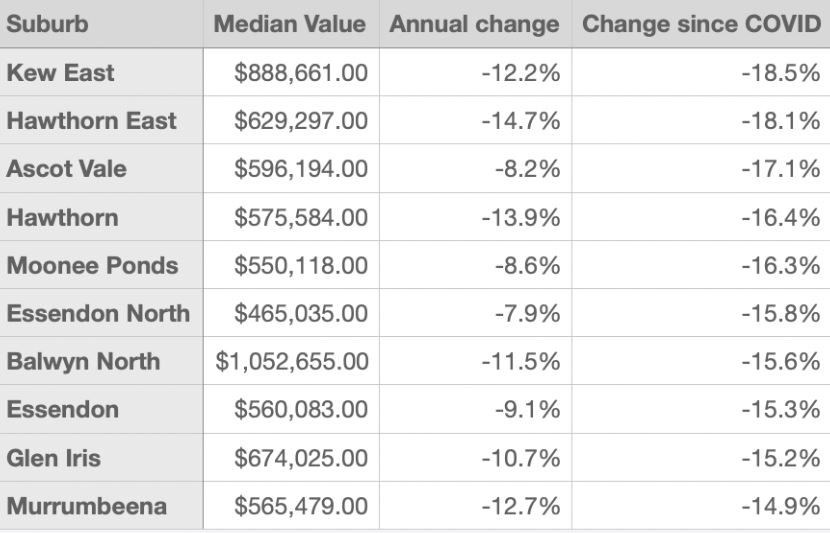Click the -14.7% annual change cell
The height and width of the screenshot is (533, 830).
(x=520, y=121)
